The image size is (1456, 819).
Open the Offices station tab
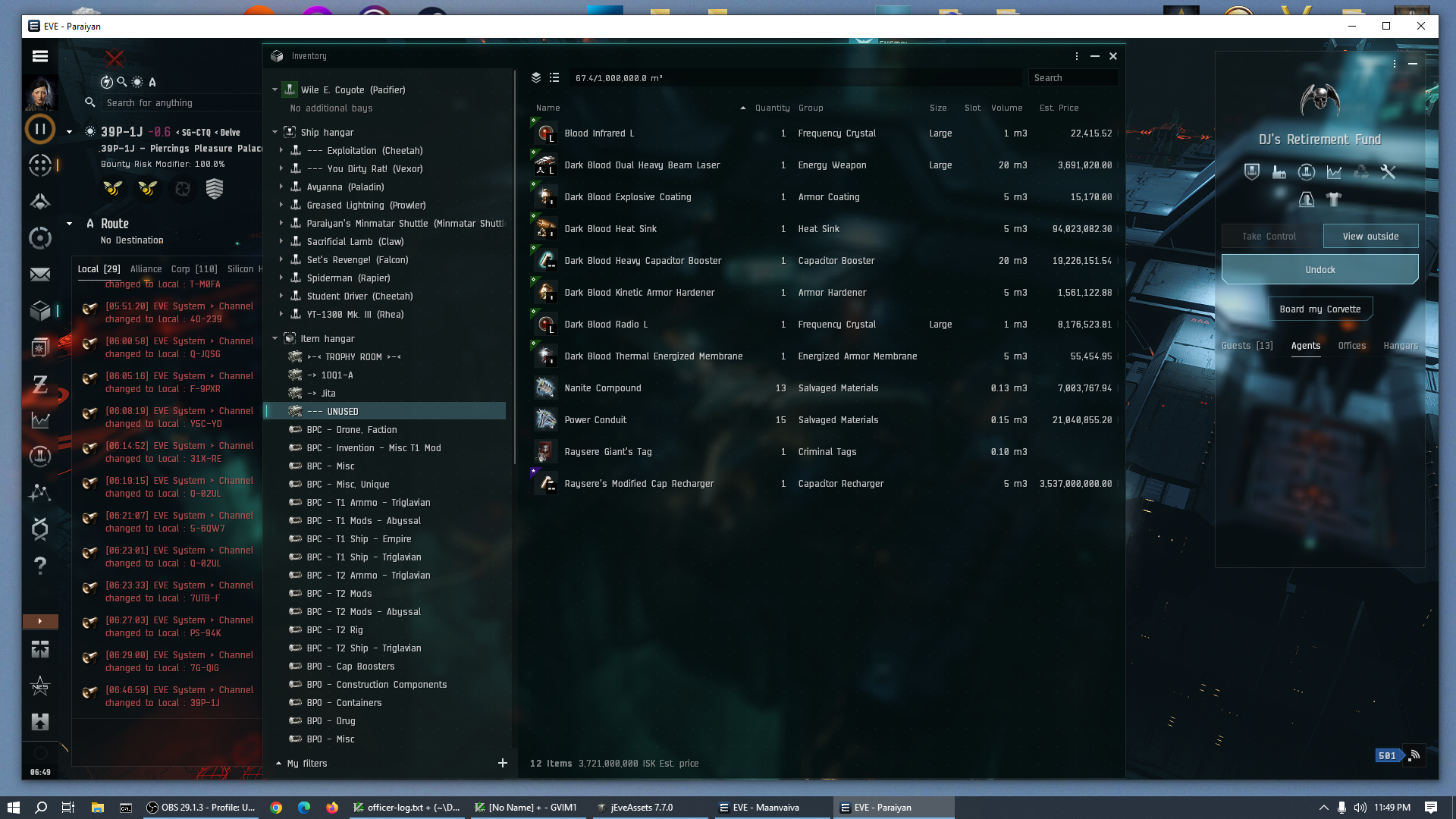[x=1352, y=345]
